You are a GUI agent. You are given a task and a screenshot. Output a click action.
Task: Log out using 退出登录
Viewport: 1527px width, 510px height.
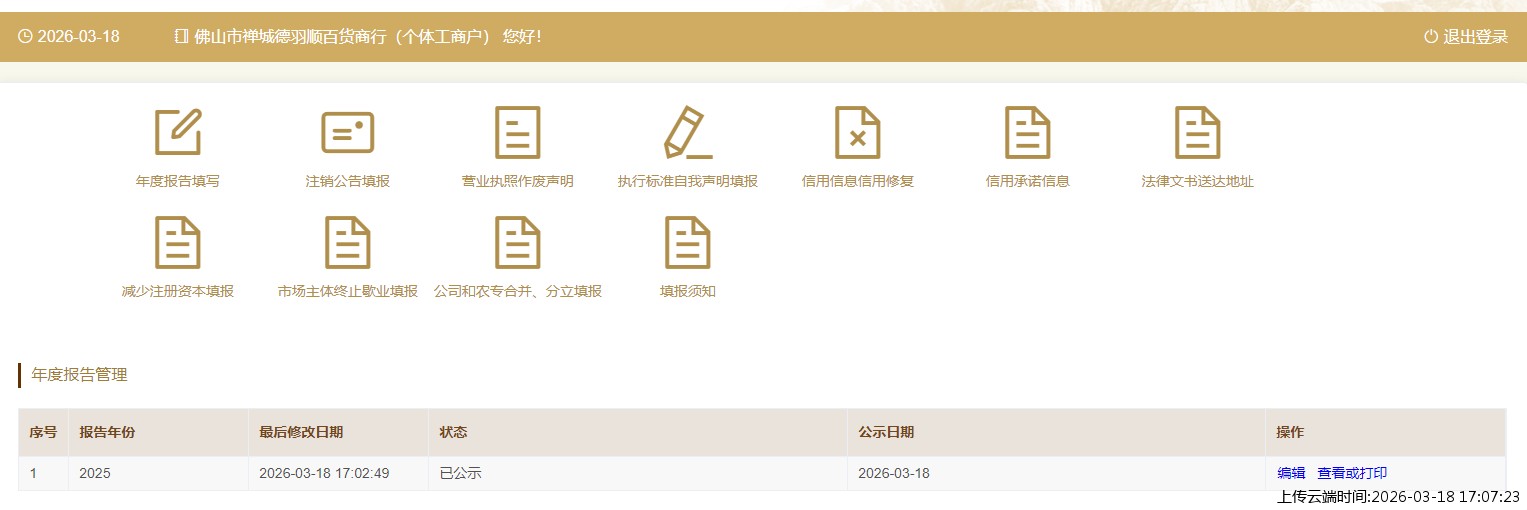point(1466,37)
